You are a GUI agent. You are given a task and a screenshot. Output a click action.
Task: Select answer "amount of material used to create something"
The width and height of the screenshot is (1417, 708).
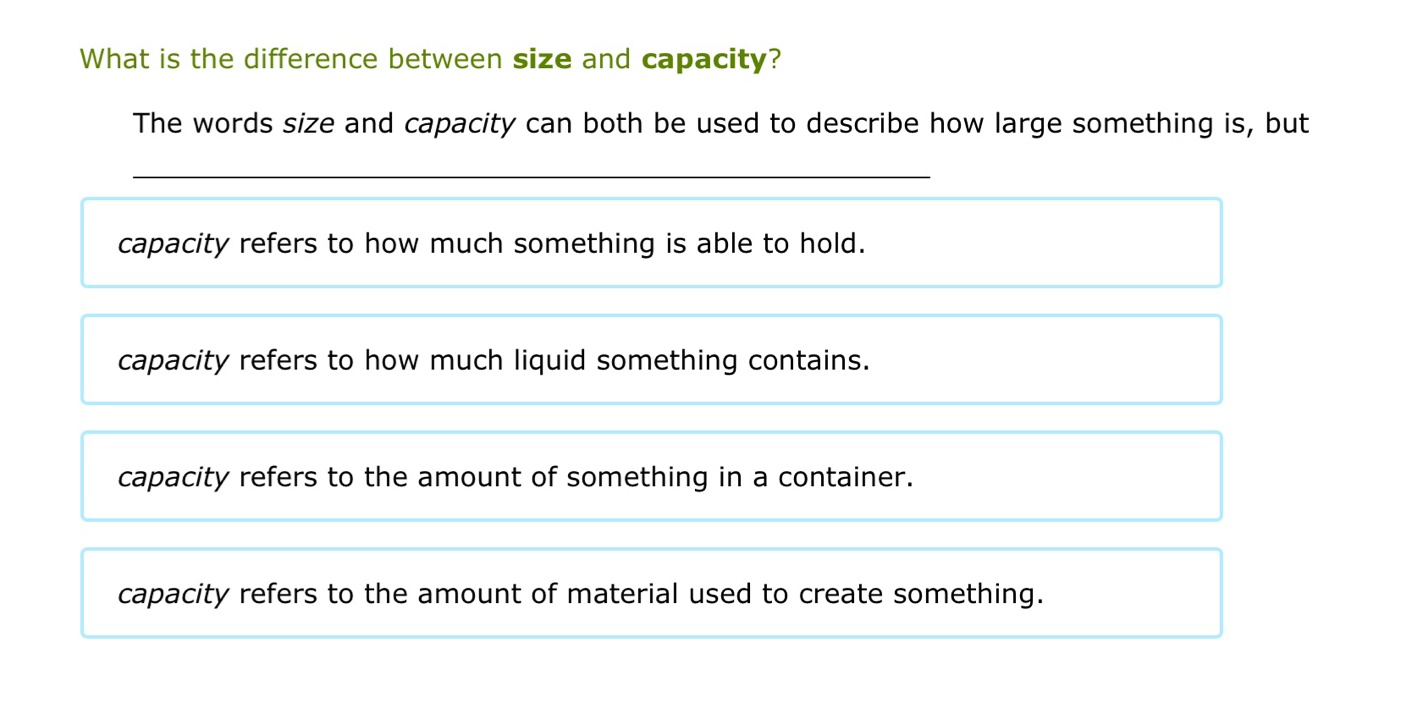click(x=651, y=594)
